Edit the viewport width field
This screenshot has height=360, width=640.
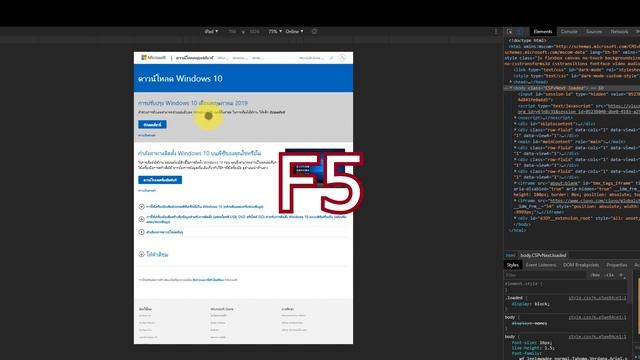point(232,31)
